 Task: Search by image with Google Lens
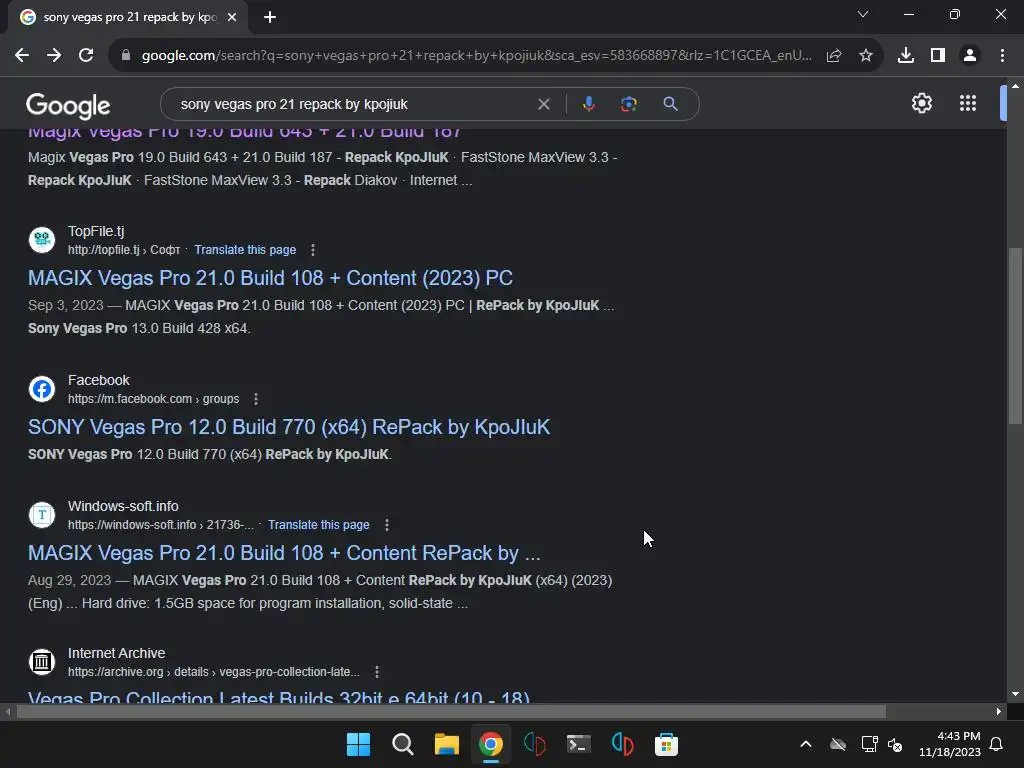(x=629, y=104)
